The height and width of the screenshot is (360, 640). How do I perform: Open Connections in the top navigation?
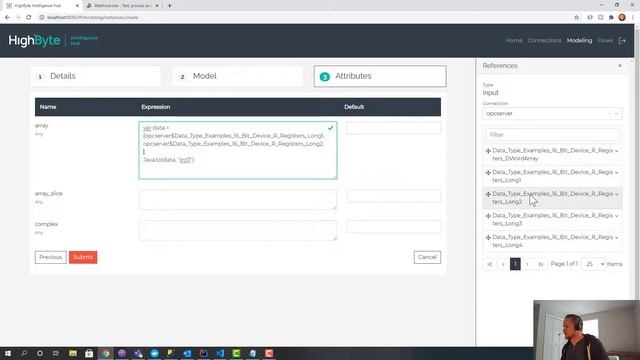(544, 40)
